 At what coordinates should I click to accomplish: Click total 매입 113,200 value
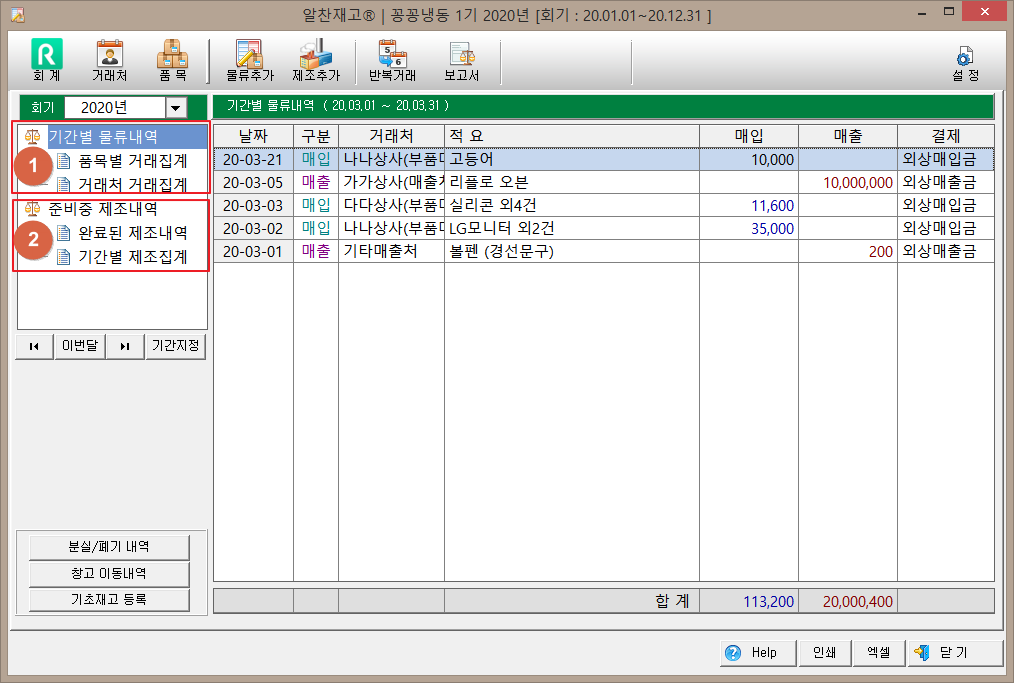(x=768, y=602)
